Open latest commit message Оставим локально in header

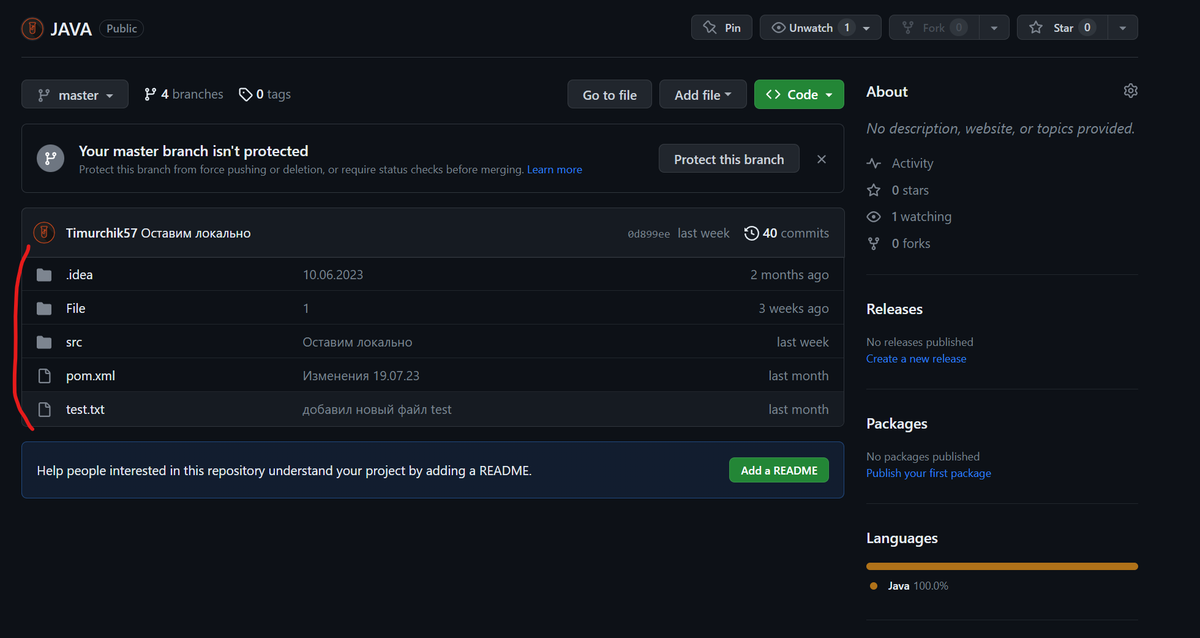point(196,233)
